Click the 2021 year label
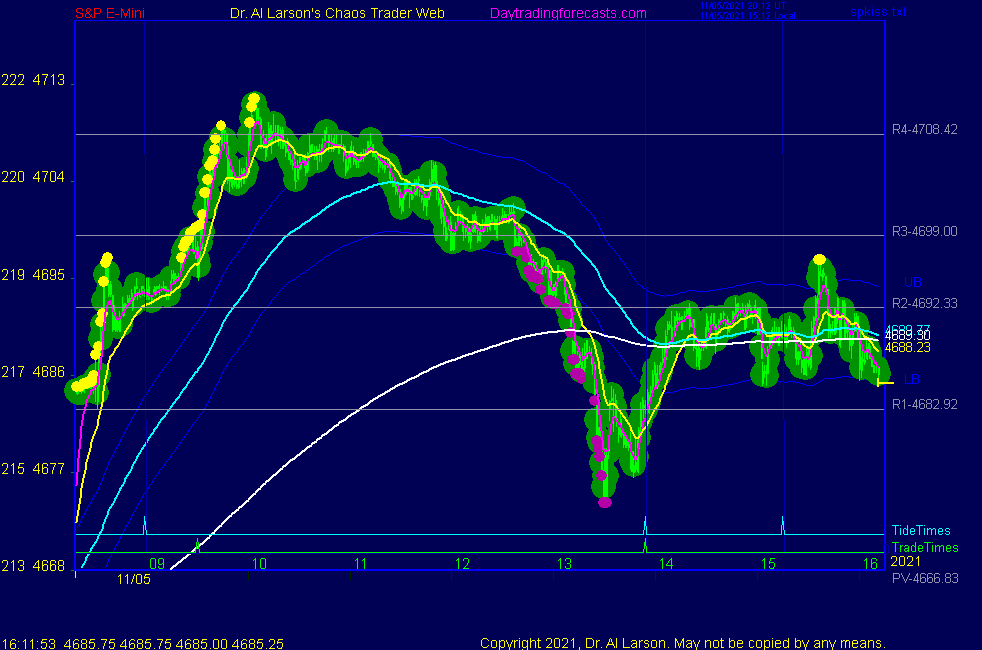Screen dimensions: 982x650 point(906,562)
